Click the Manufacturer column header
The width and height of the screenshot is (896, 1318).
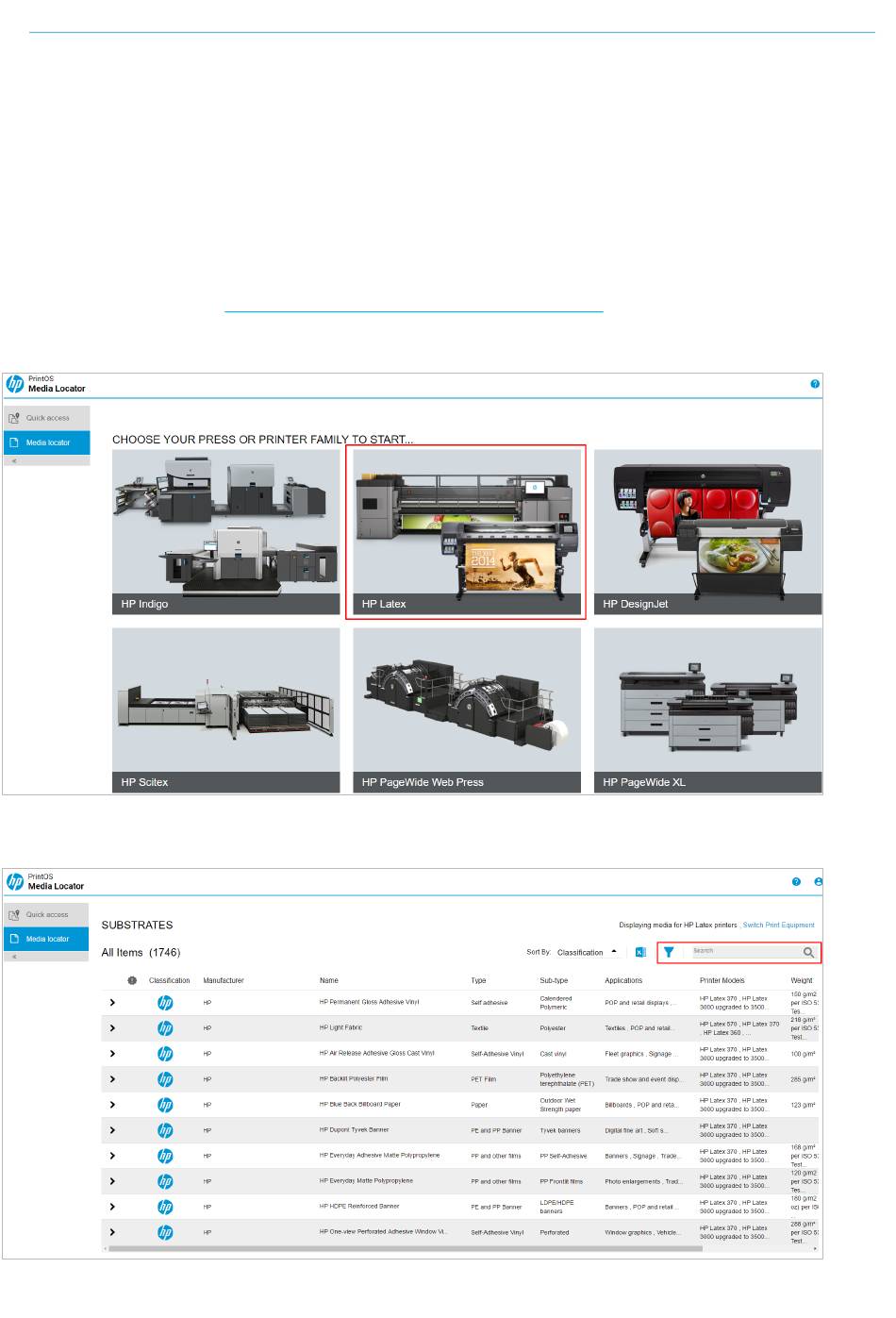[224, 981]
